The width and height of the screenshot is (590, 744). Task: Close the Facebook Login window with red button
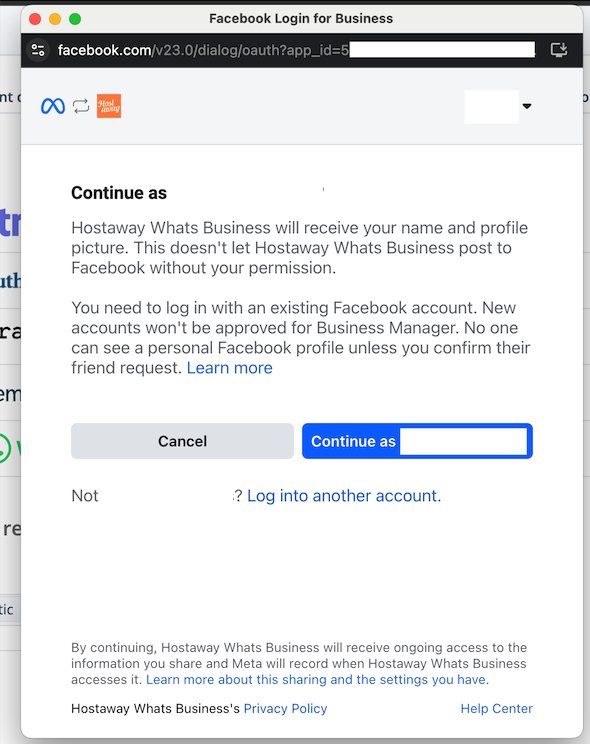click(35, 19)
